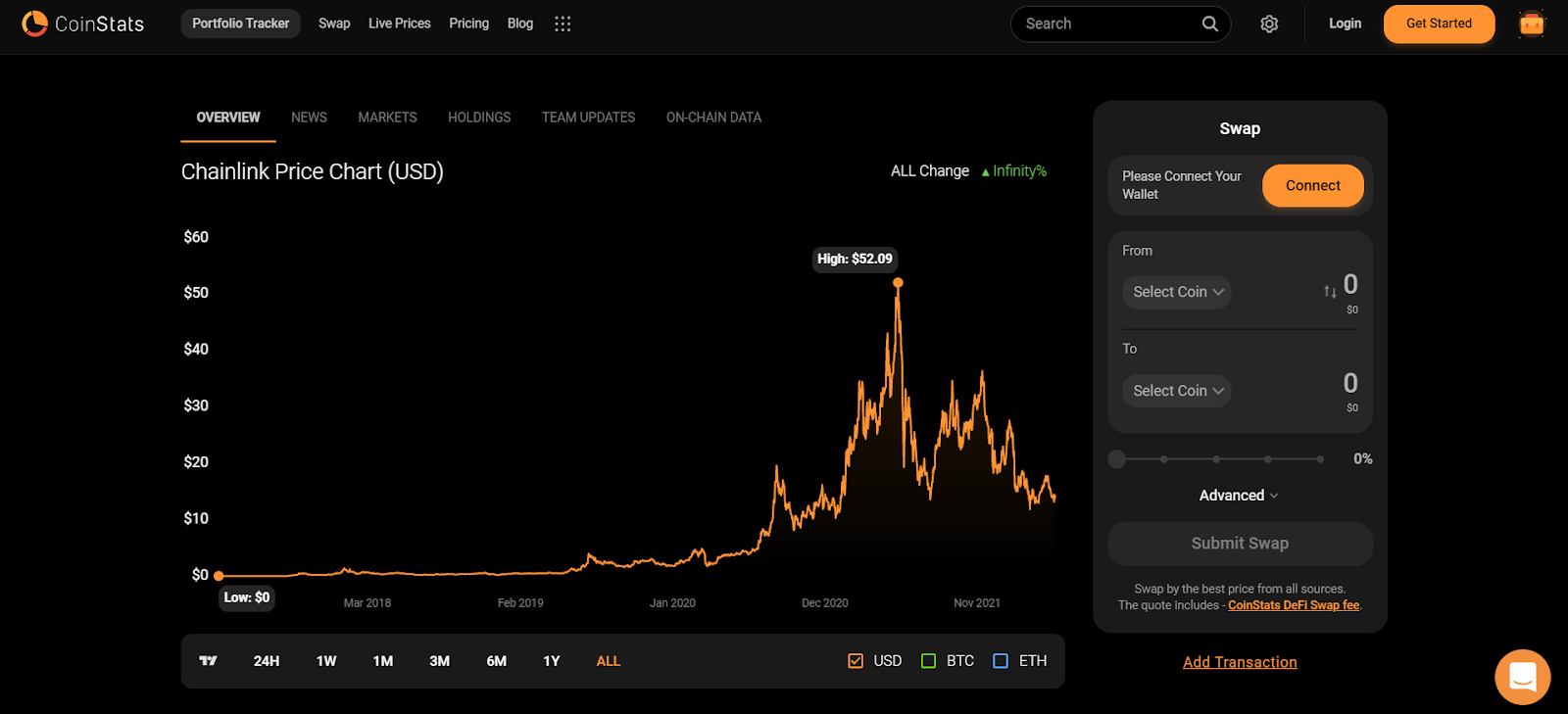Switch to the Holdings tab
The height and width of the screenshot is (714, 1568).
point(479,118)
